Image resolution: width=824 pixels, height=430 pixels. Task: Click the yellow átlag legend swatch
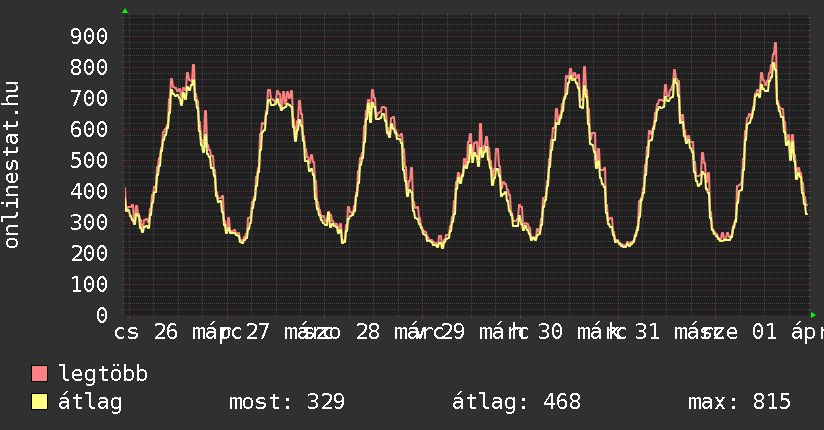click(x=40, y=402)
